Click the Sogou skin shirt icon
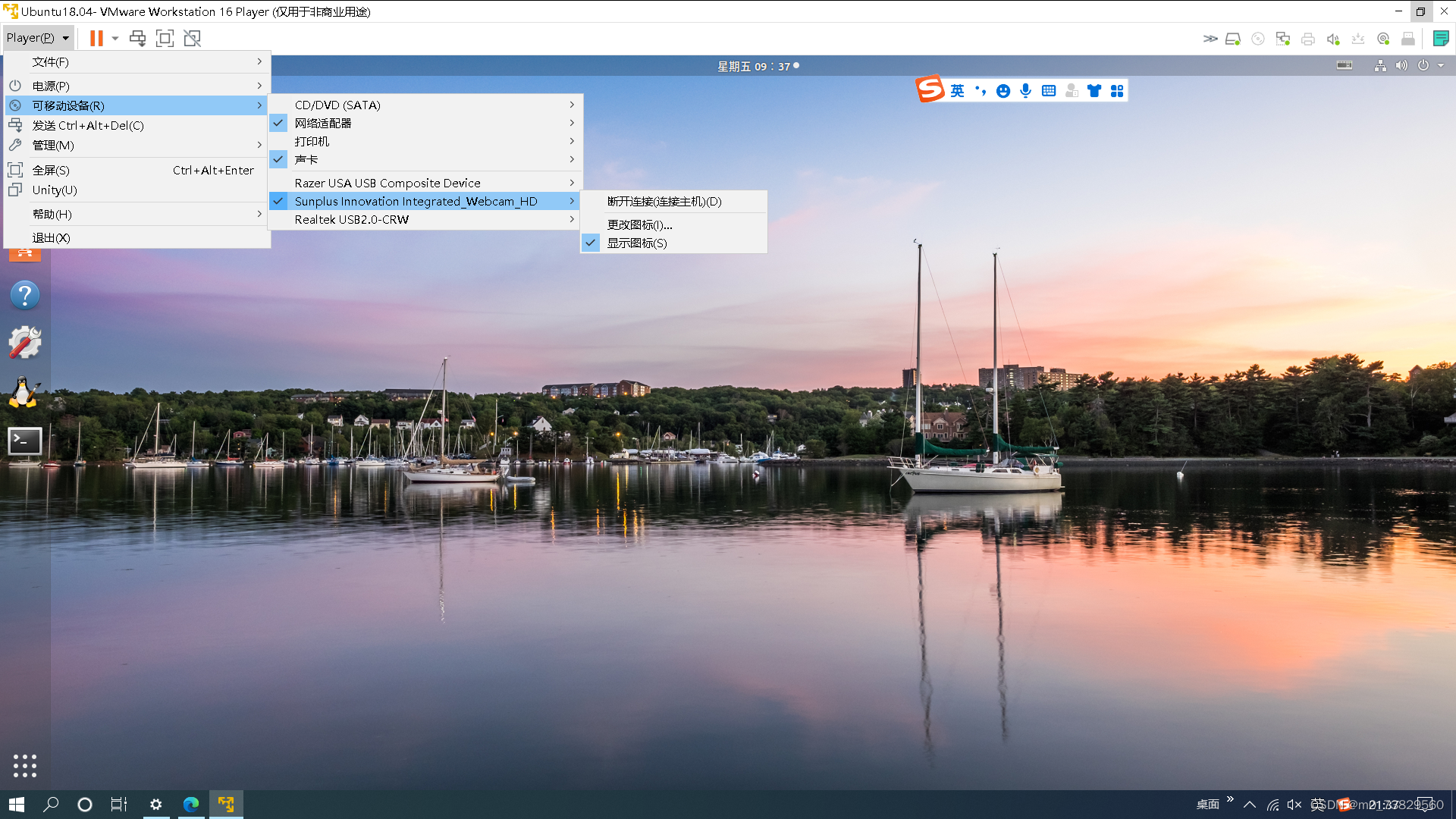 1094,91
